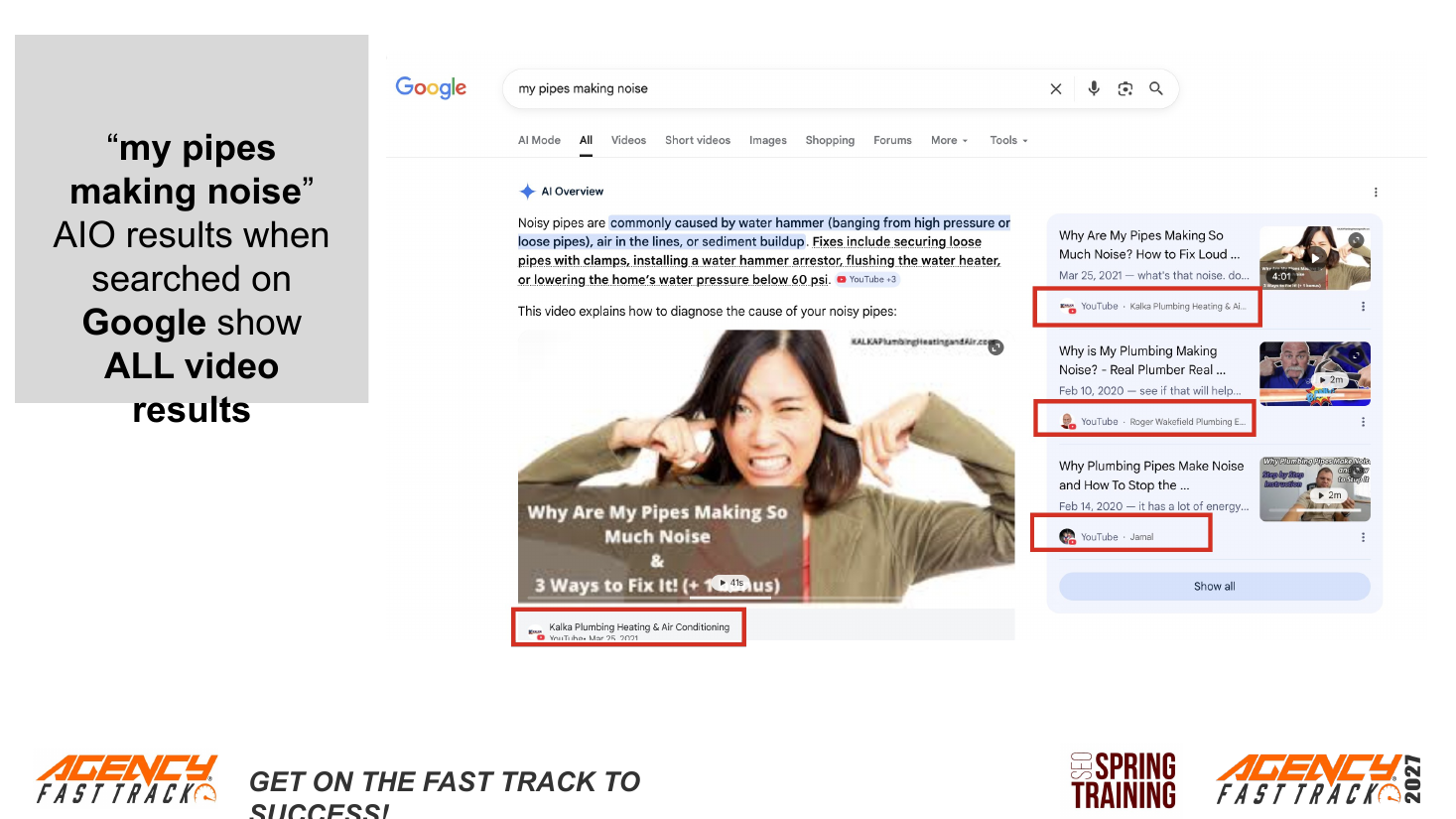Open the Forums tab

click(x=892, y=140)
